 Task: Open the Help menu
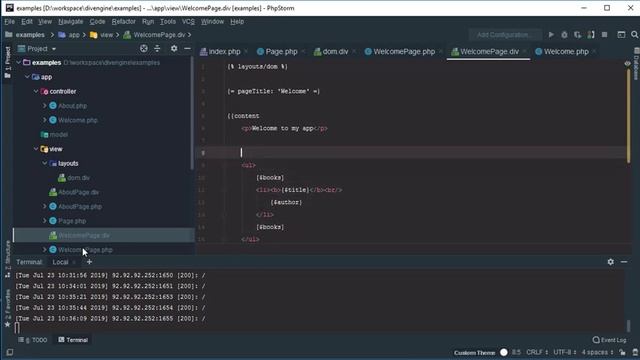point(237,22)
